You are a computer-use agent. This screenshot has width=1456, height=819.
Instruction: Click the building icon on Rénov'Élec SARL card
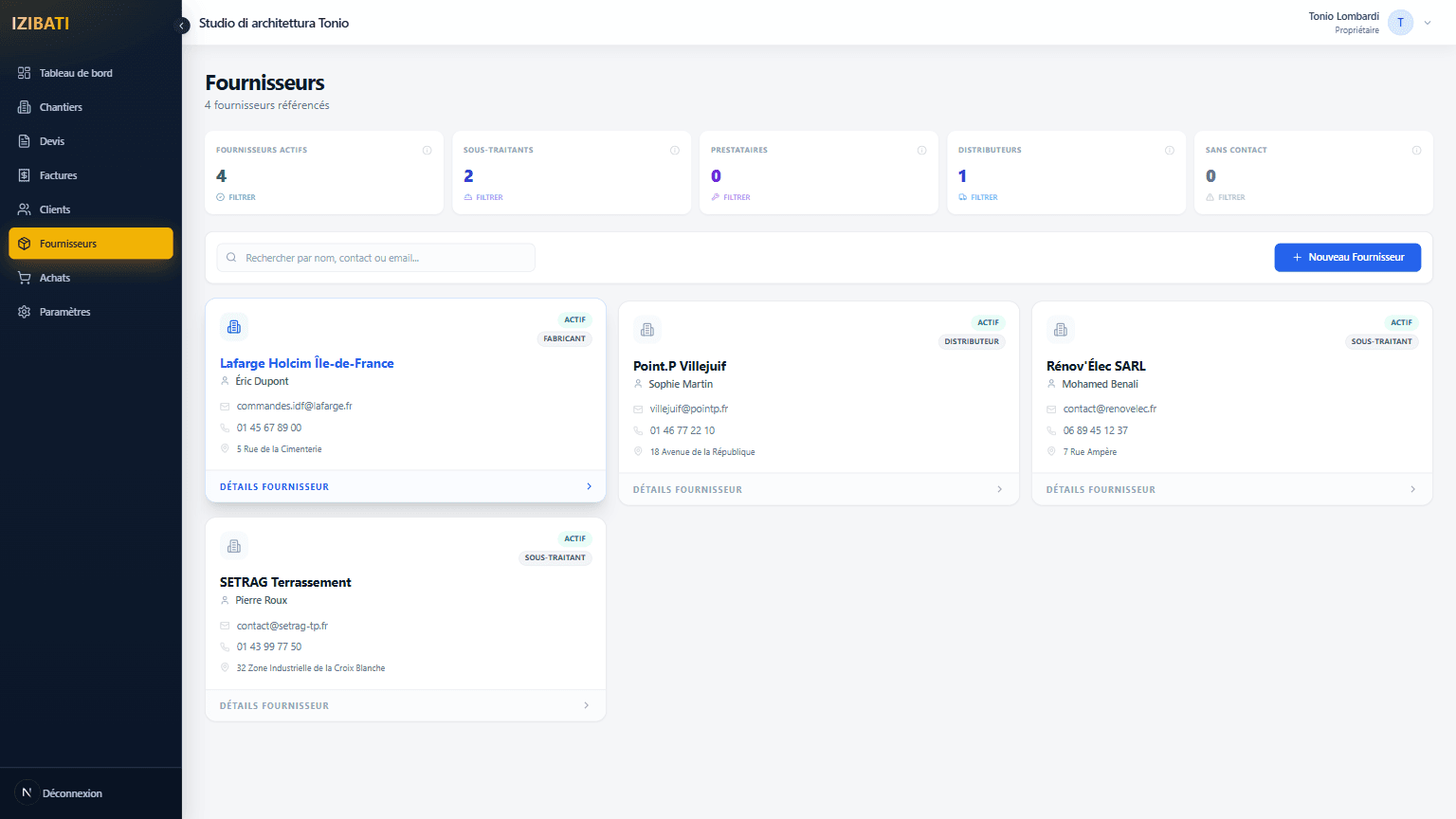coord(1061,330)
